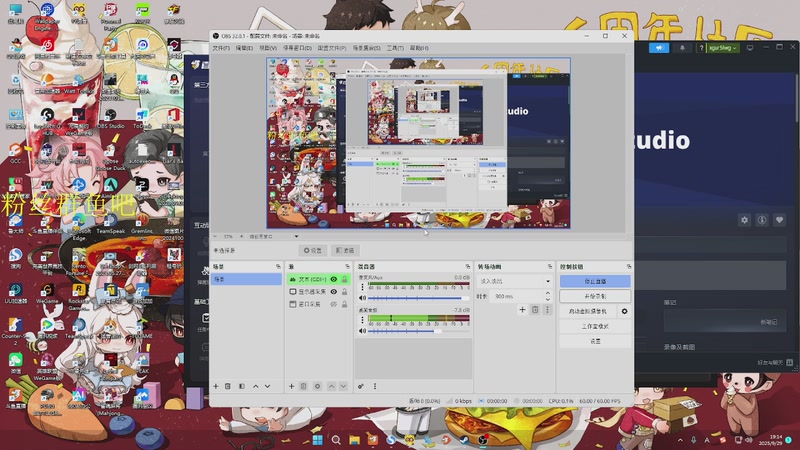Open the Docks (D) menu
This screenshot has width=800, height=450.
tap(297, 48)
